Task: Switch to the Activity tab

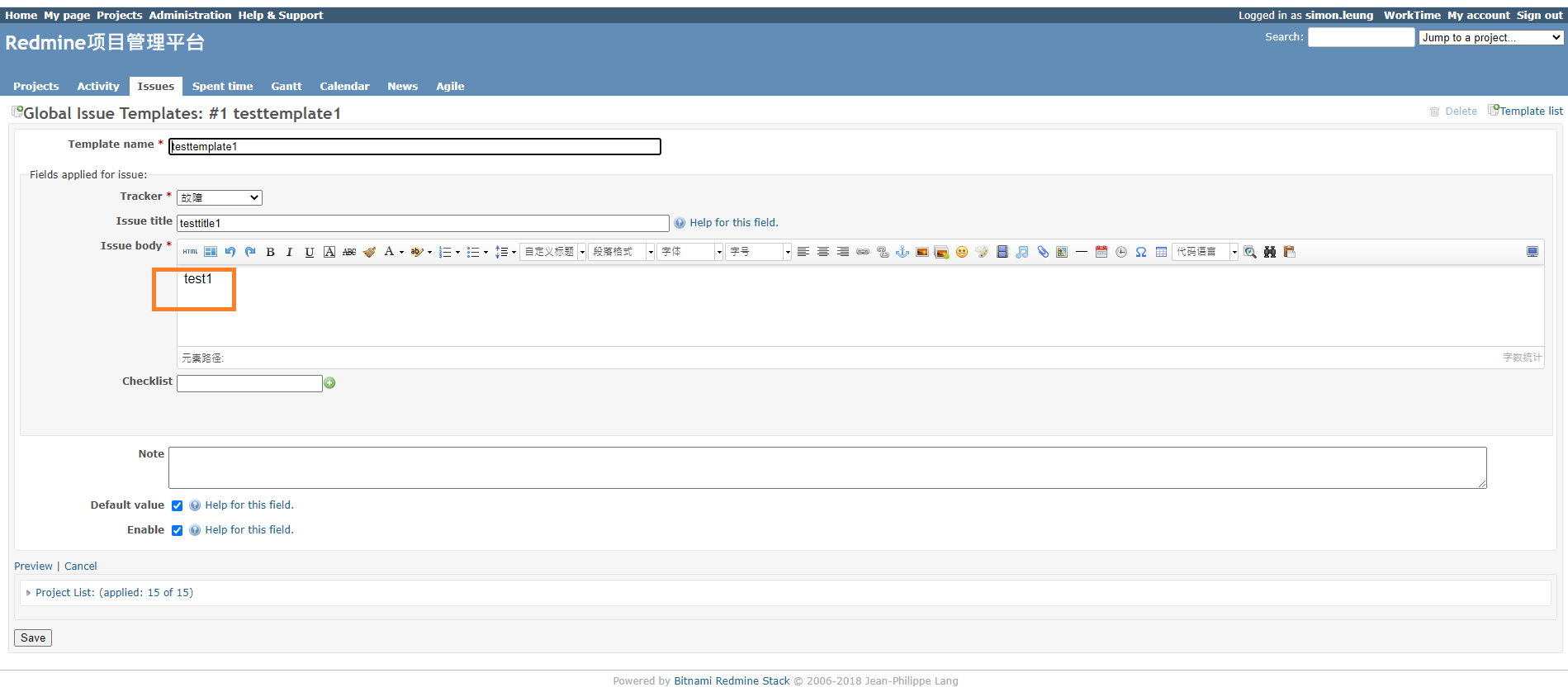Action: [98, 86]
